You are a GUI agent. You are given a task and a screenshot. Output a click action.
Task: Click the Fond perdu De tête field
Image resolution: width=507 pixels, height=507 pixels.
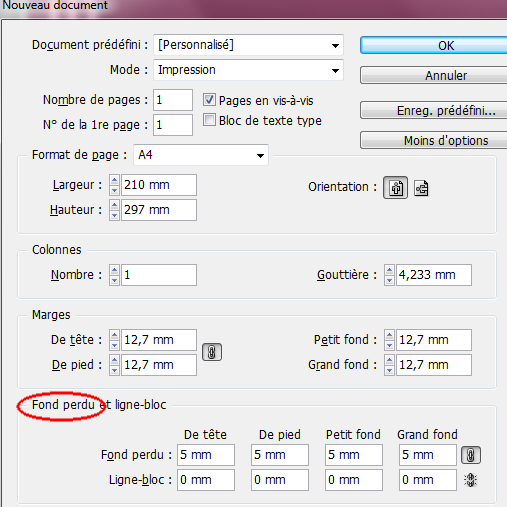(206, 455)
